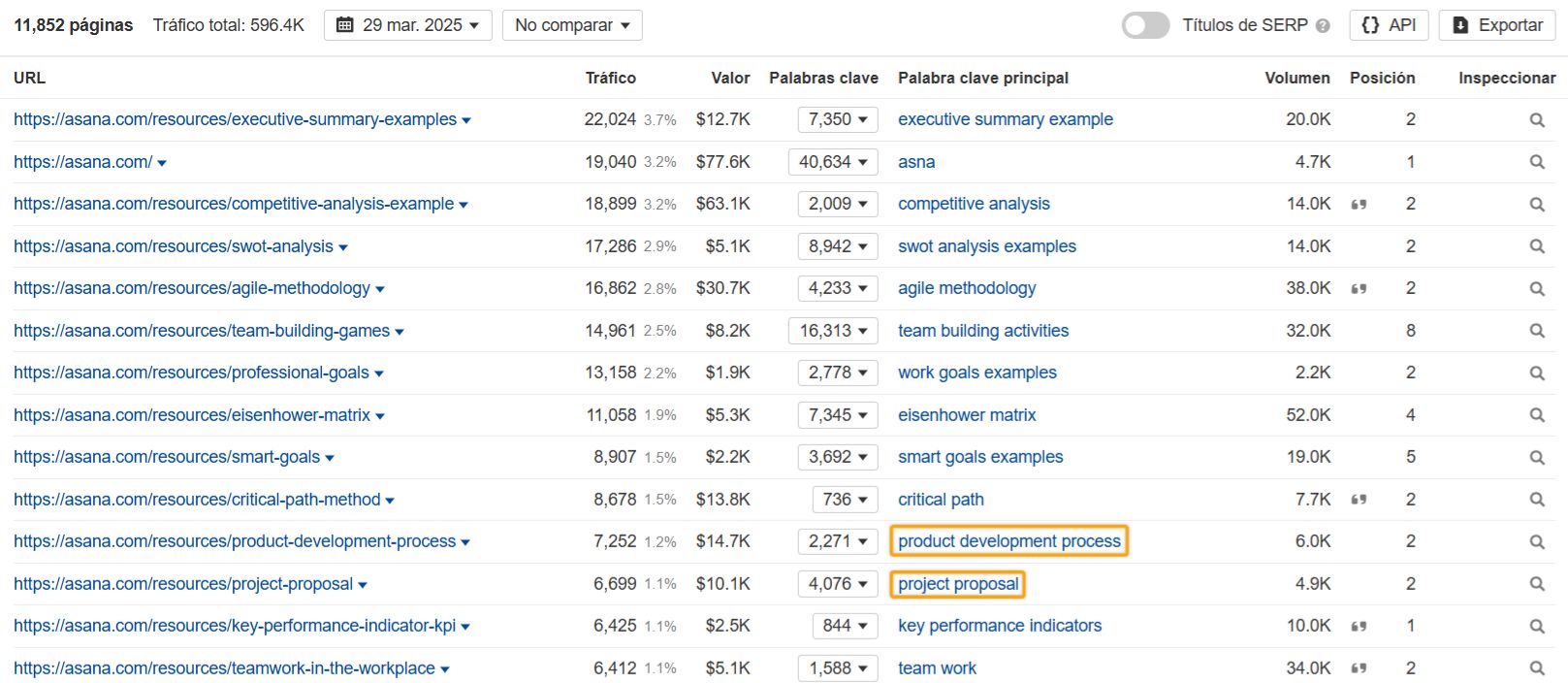Click the 22,024 traffic value

(x=610, y=119)
